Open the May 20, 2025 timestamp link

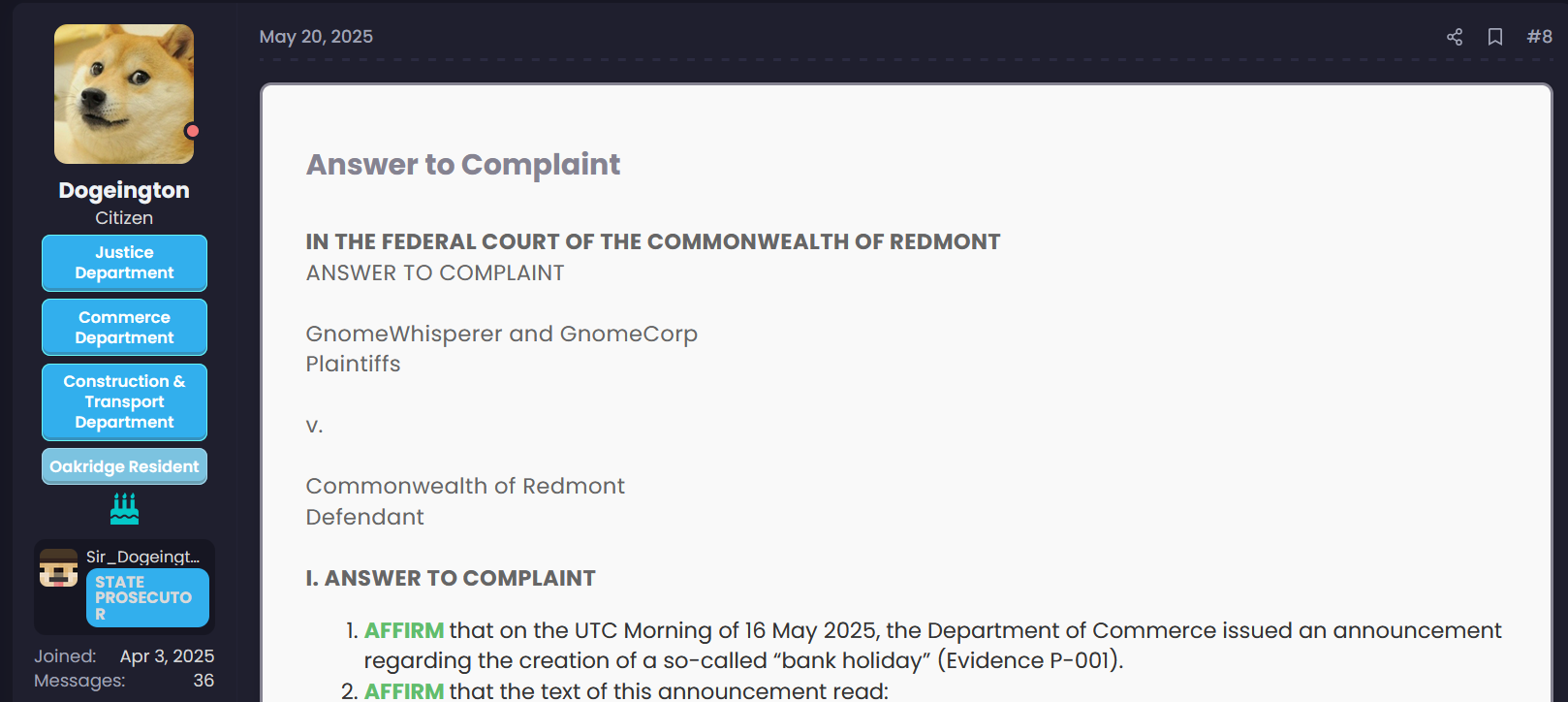tap(316, 37)
